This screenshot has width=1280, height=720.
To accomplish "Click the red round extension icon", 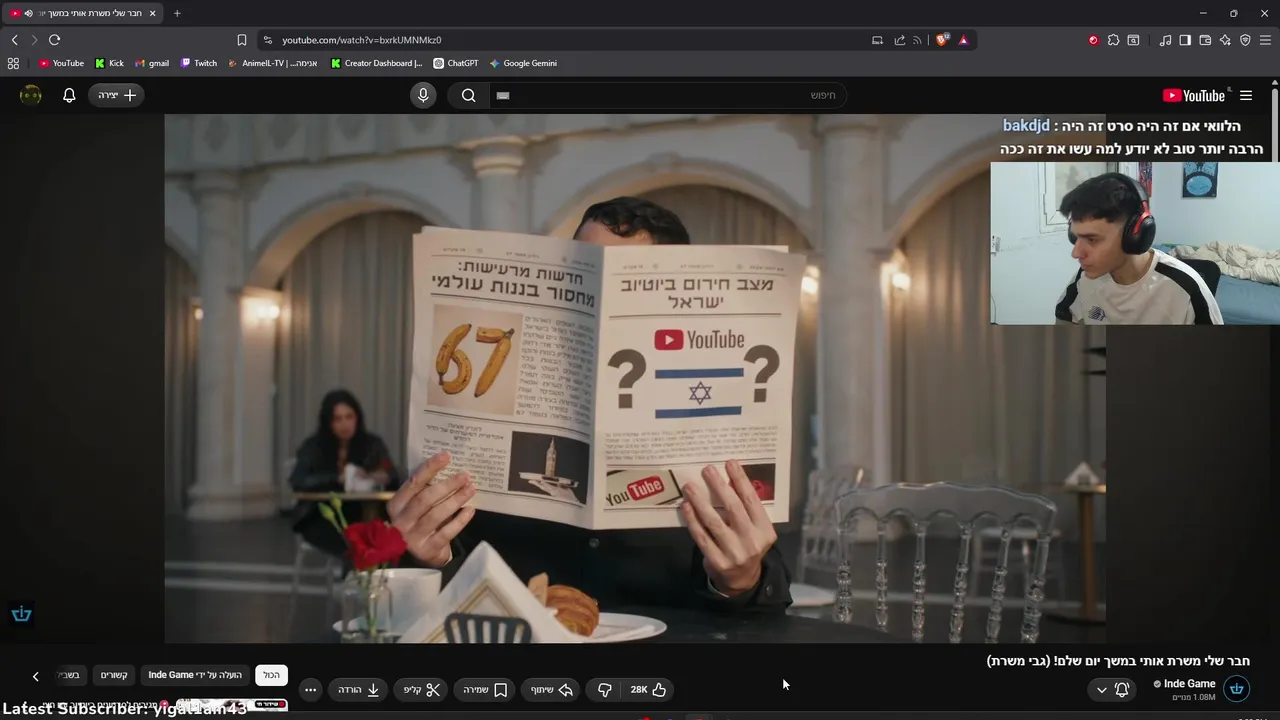I will coord(1093,40).
